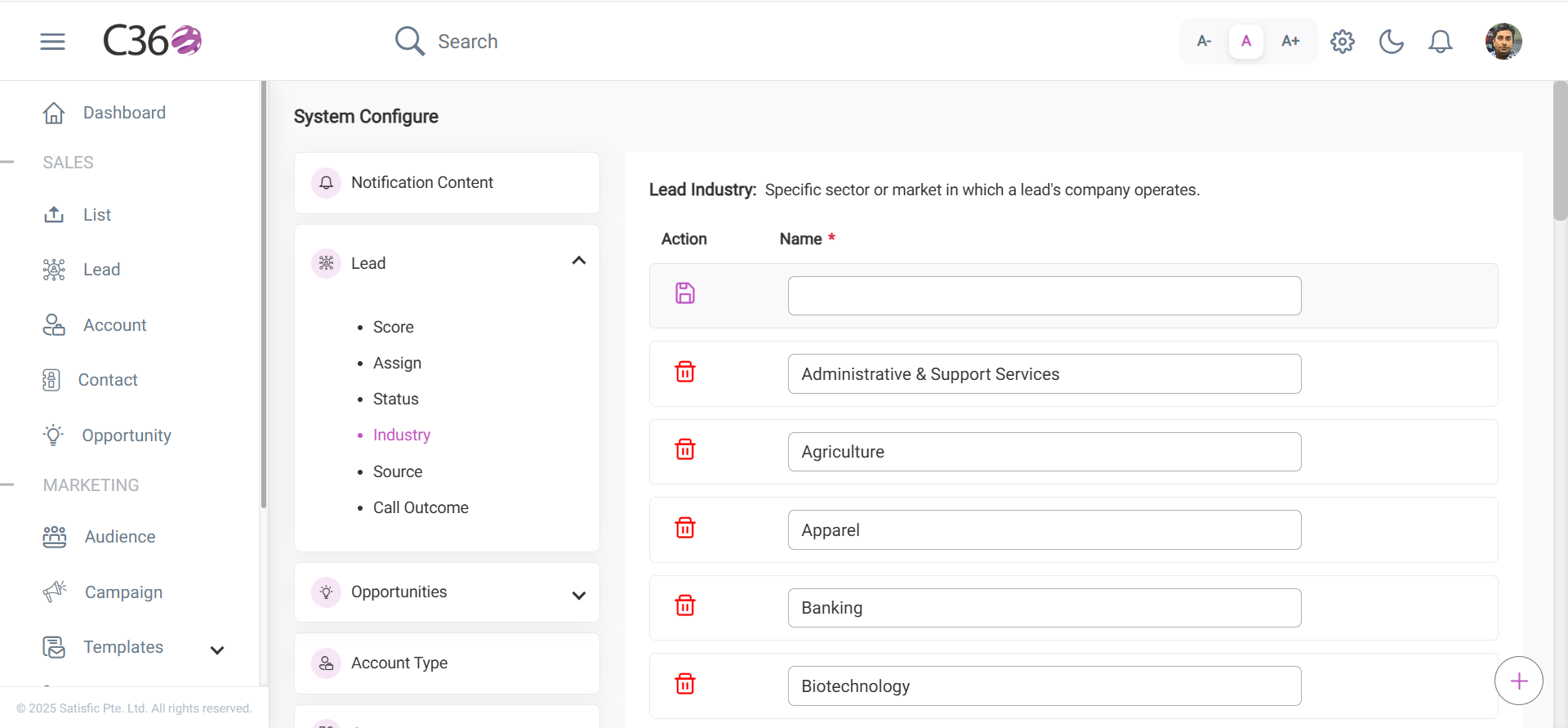
Task: Open the settings gear icon
Action: pos(1343,41)
